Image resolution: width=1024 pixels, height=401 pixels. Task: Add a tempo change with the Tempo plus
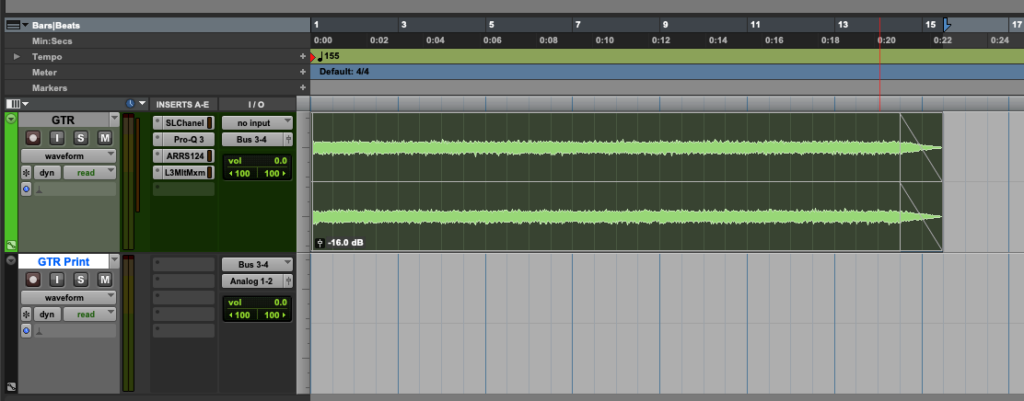coord(302,57)
